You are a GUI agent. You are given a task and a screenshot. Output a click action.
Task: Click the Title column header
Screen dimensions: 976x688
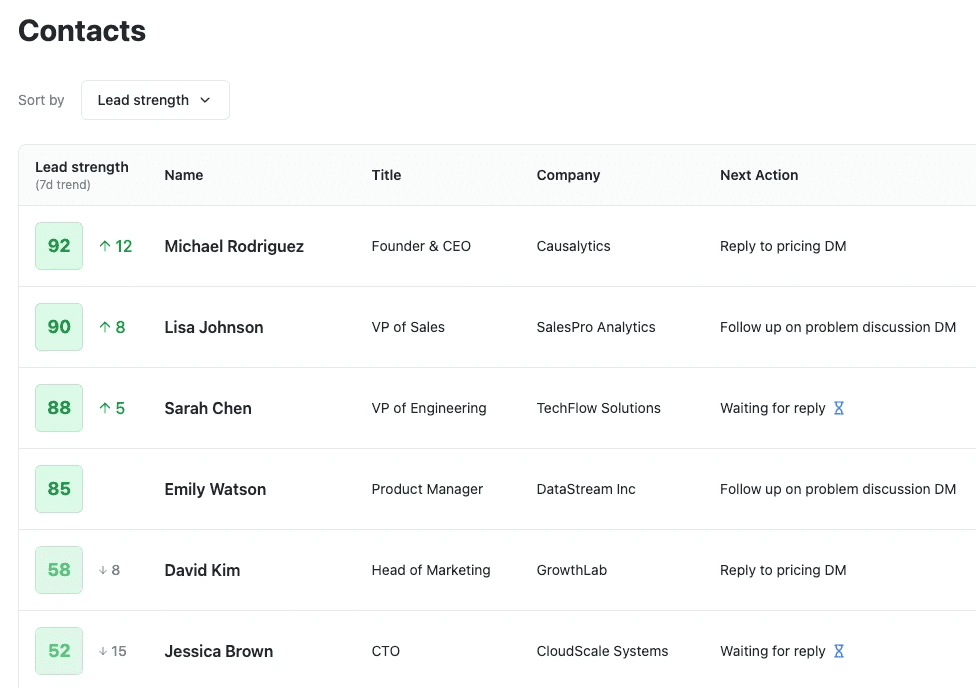386,175
